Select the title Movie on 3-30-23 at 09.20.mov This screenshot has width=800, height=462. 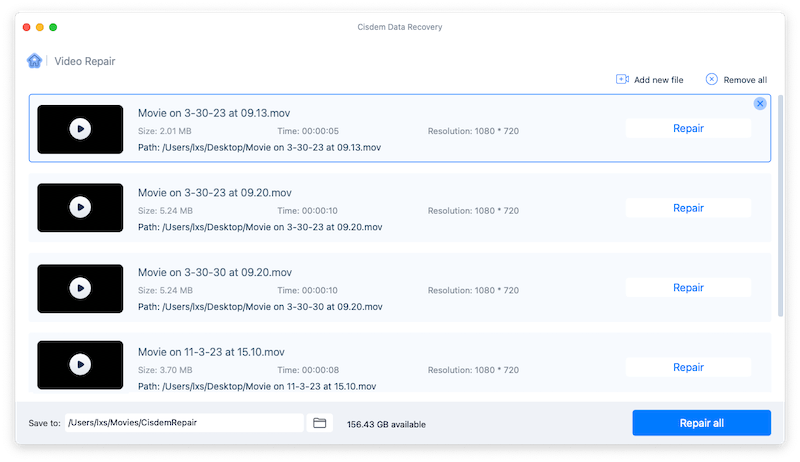pyautogui.click(x=215, y=193)
